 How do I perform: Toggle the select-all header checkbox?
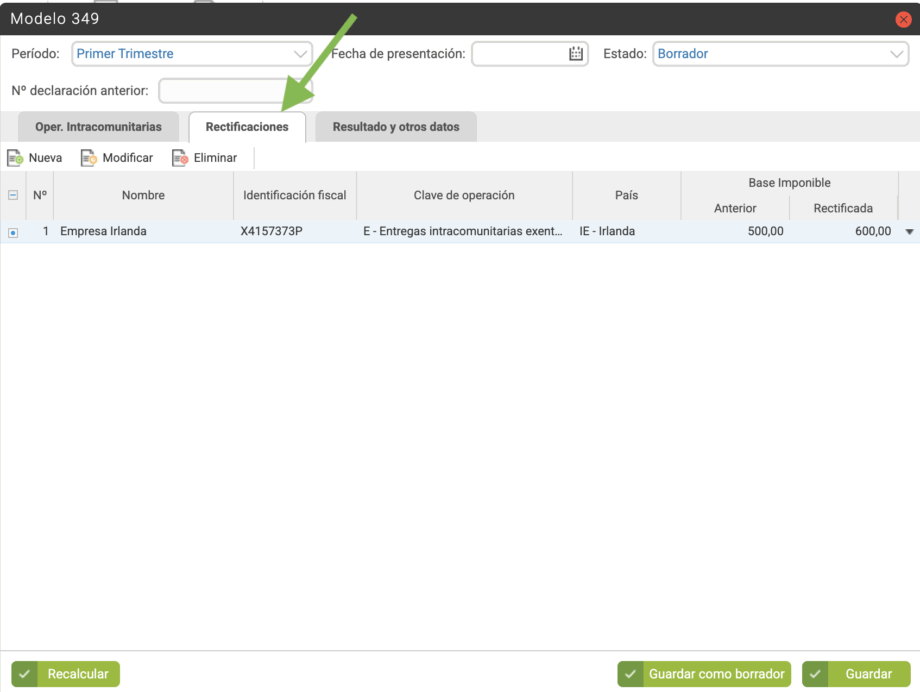click(13, 196)
